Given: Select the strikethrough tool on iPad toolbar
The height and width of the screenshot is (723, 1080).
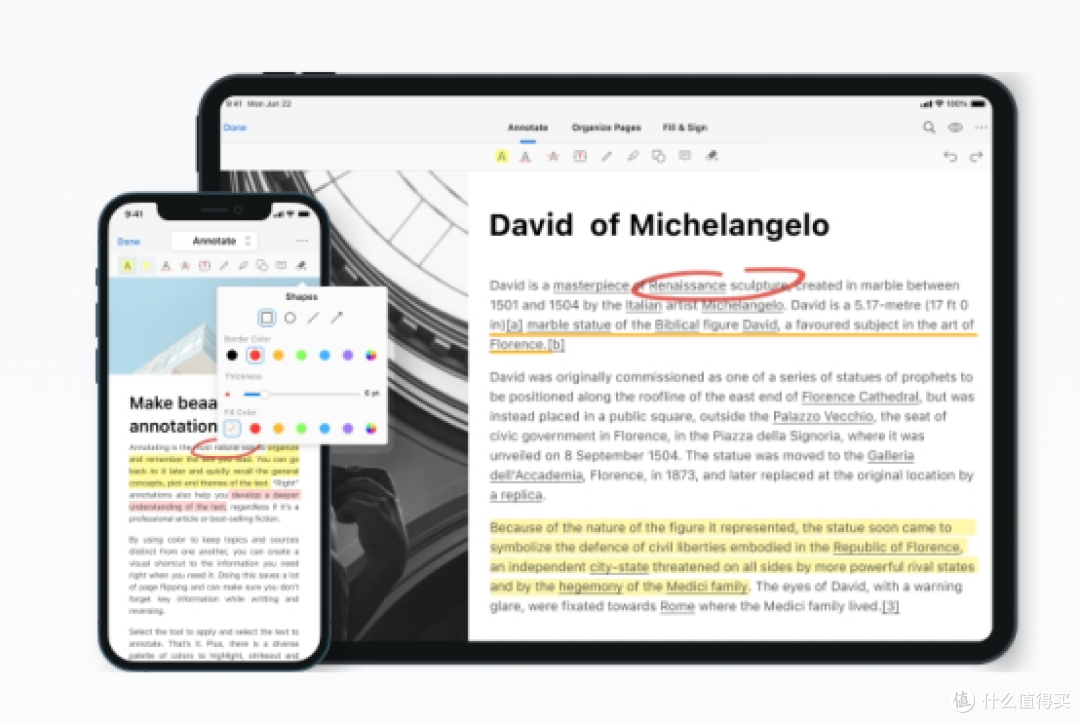Looking at the screenshot, I should pyautogui.click(x=553, y=156).
